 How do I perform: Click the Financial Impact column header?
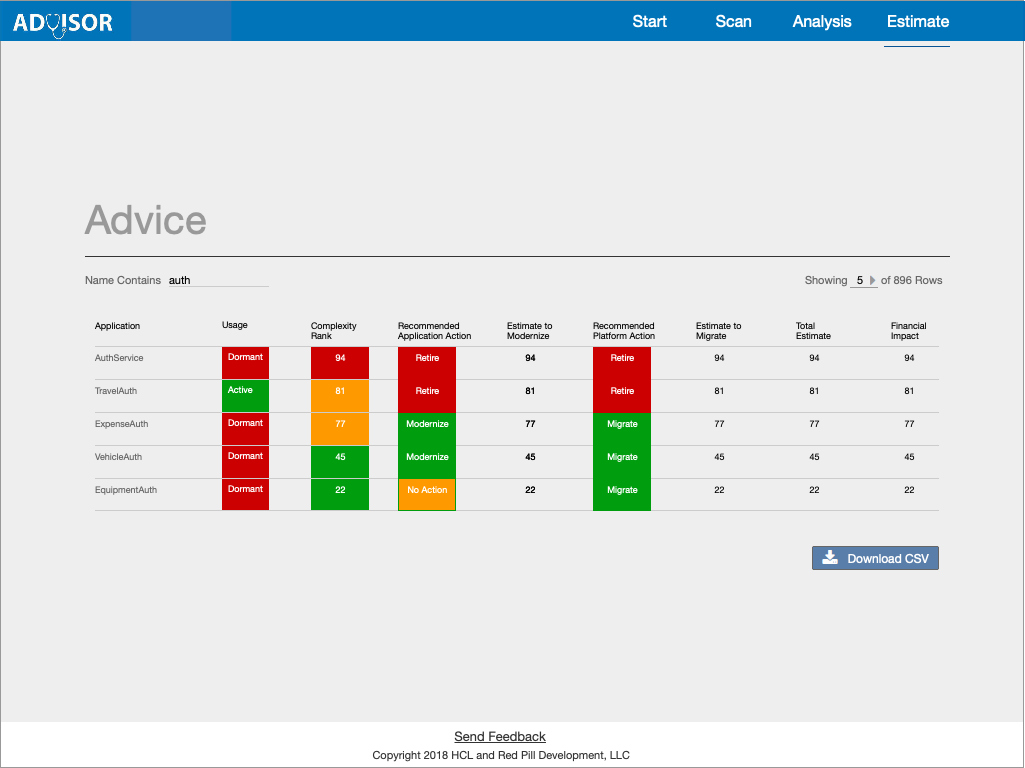pos(908,331)
